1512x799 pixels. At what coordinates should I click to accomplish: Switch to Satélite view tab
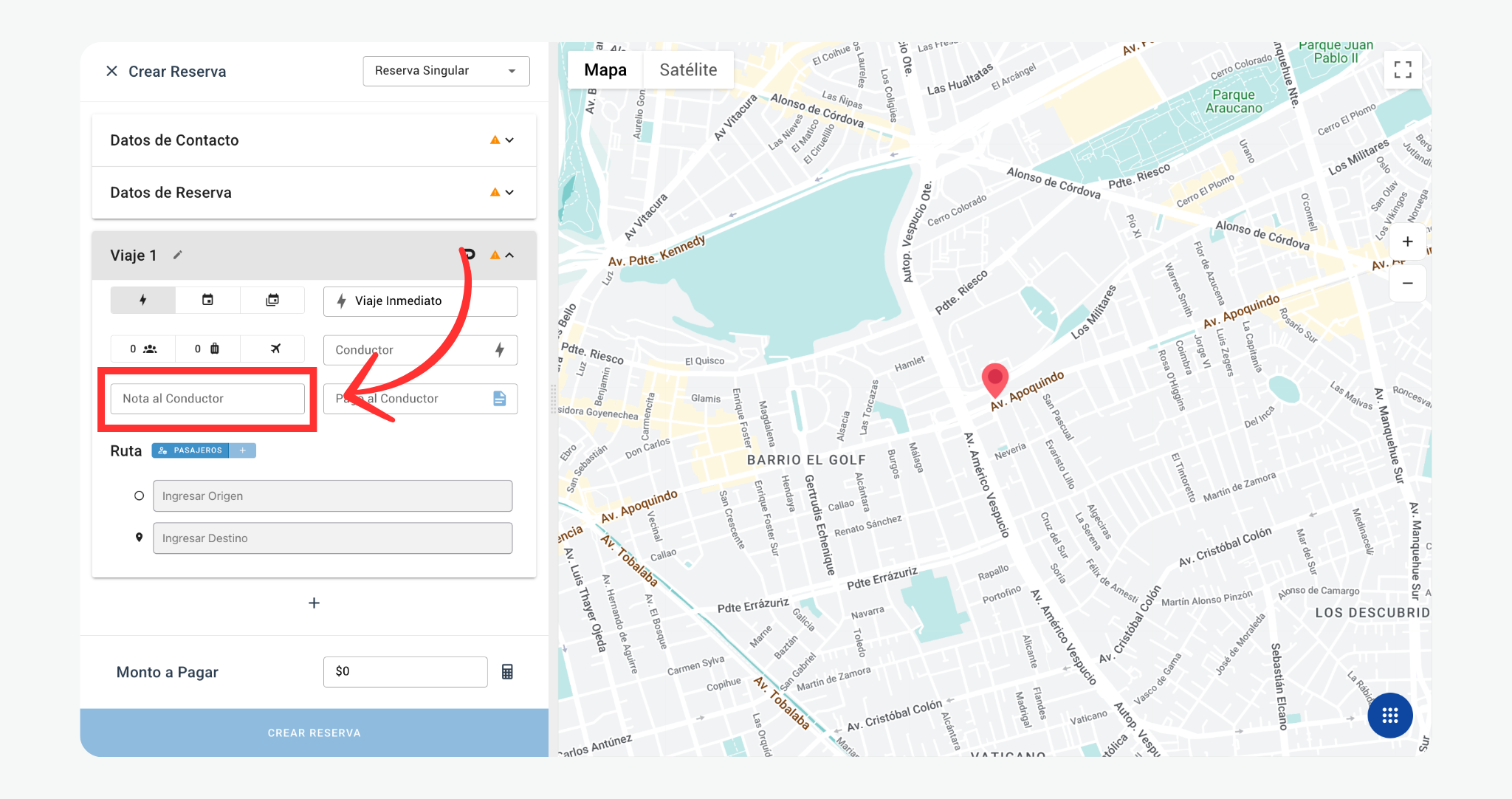click(x=688, y=70)
